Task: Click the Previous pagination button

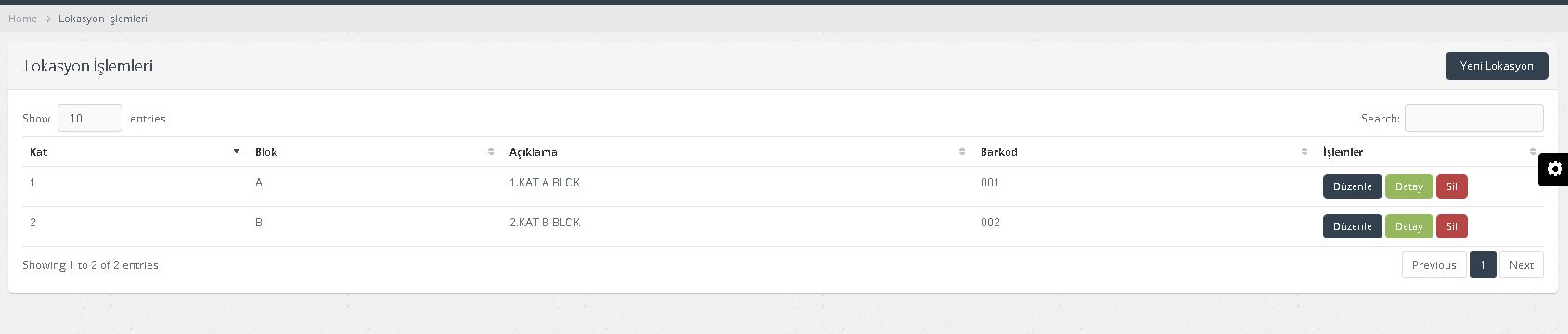Action: pyautogui.click(x=1433, y=265)
